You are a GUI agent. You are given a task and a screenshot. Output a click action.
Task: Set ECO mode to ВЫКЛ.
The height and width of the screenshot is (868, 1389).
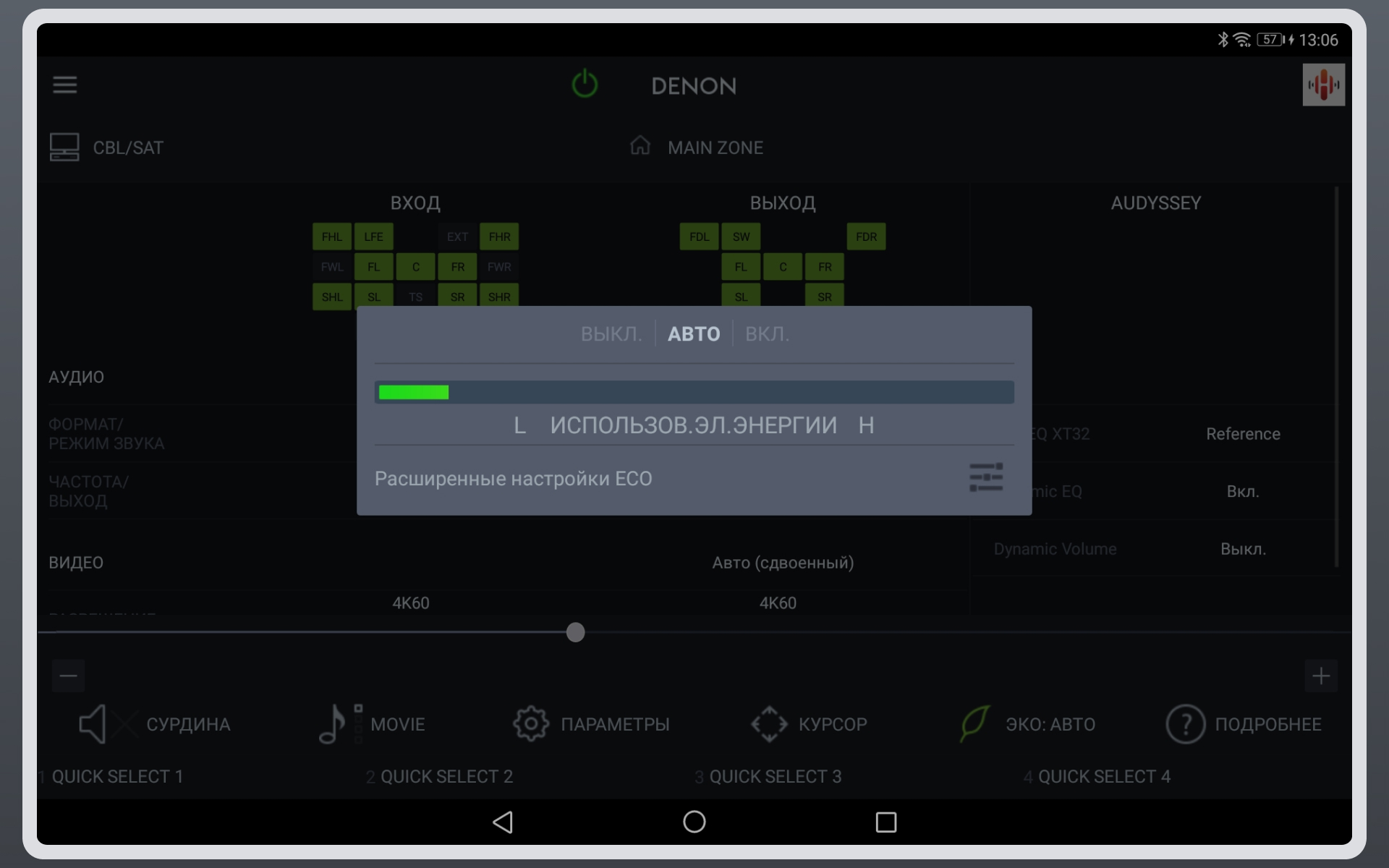[611, 333]
